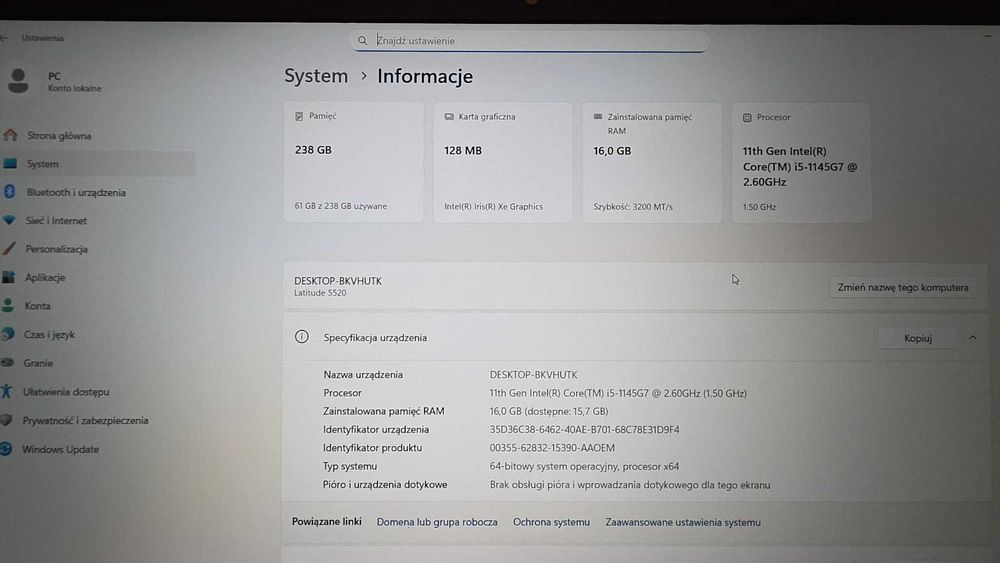Click the Windows Update refresh icon
Screen dimensions: 1000x563
click(x=6, y=448)
